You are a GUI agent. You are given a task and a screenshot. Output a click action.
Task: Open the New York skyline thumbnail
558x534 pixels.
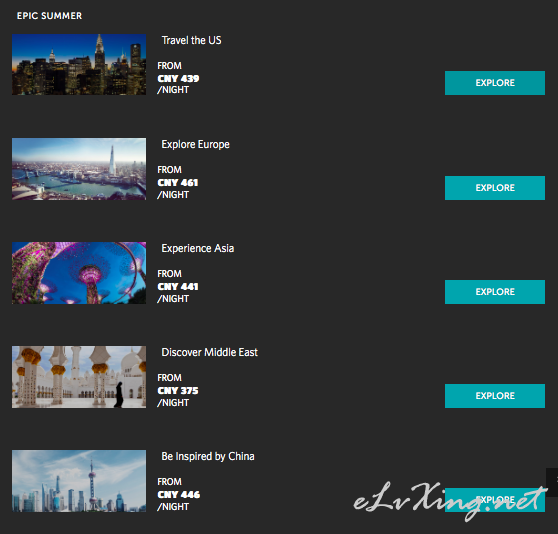click(79, 64)
